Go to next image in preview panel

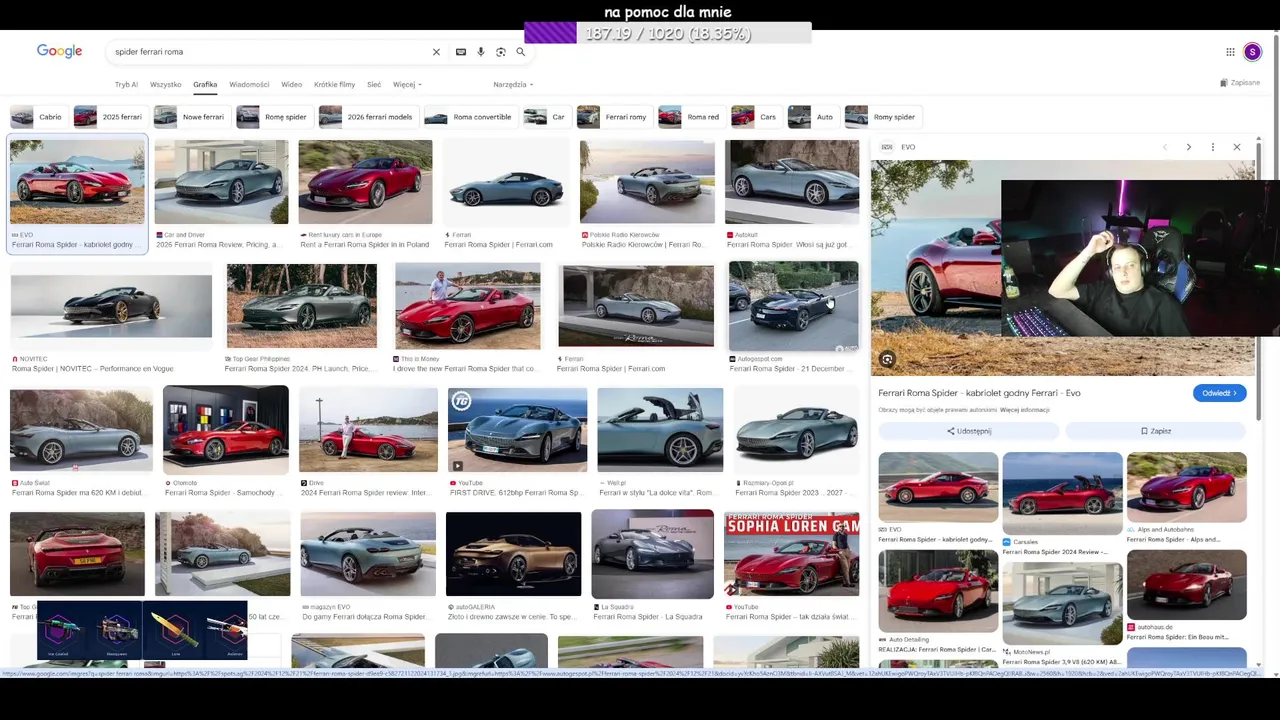click(x=1188, y=147)
